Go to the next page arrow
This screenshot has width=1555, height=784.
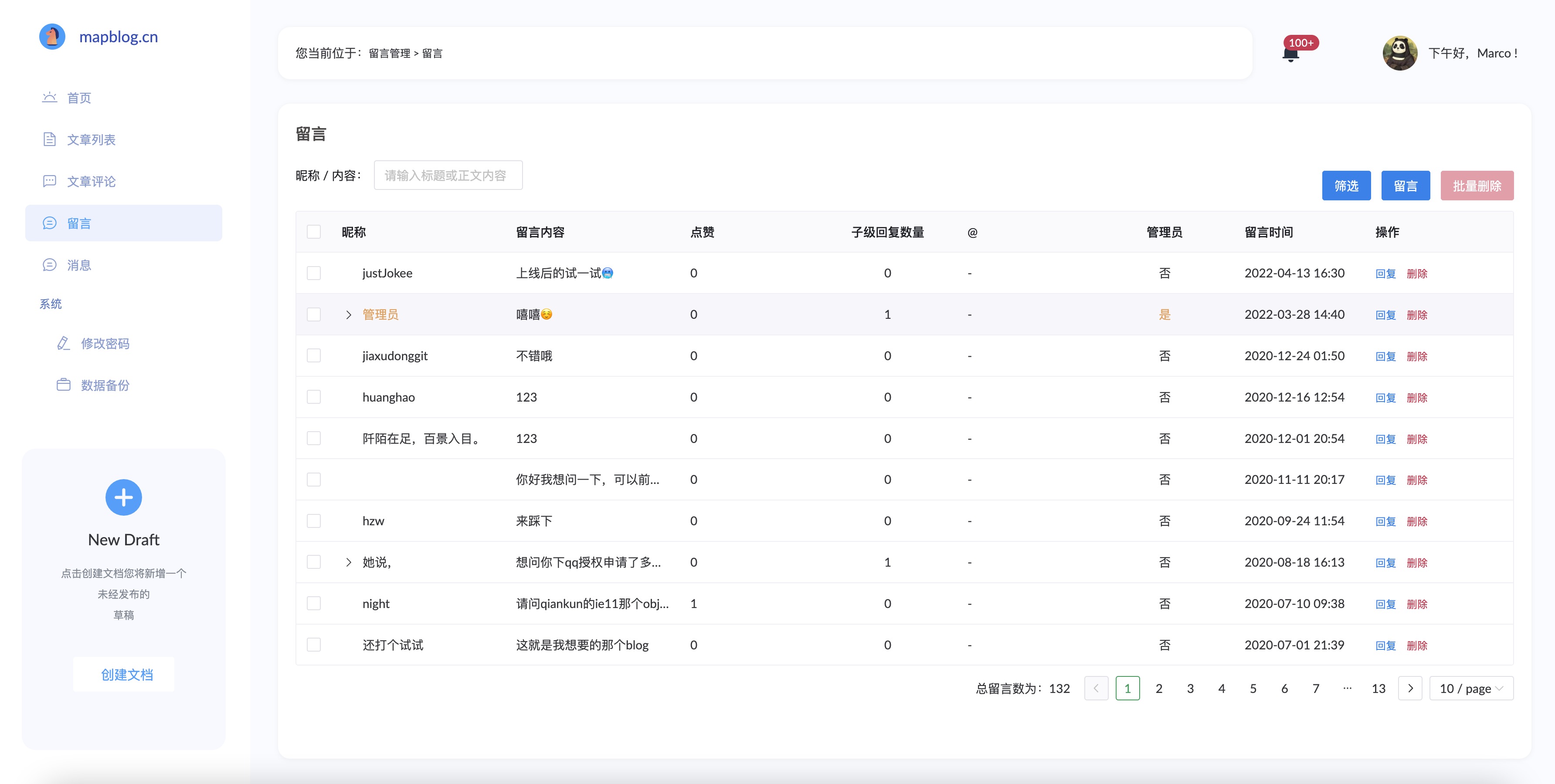1410,688
